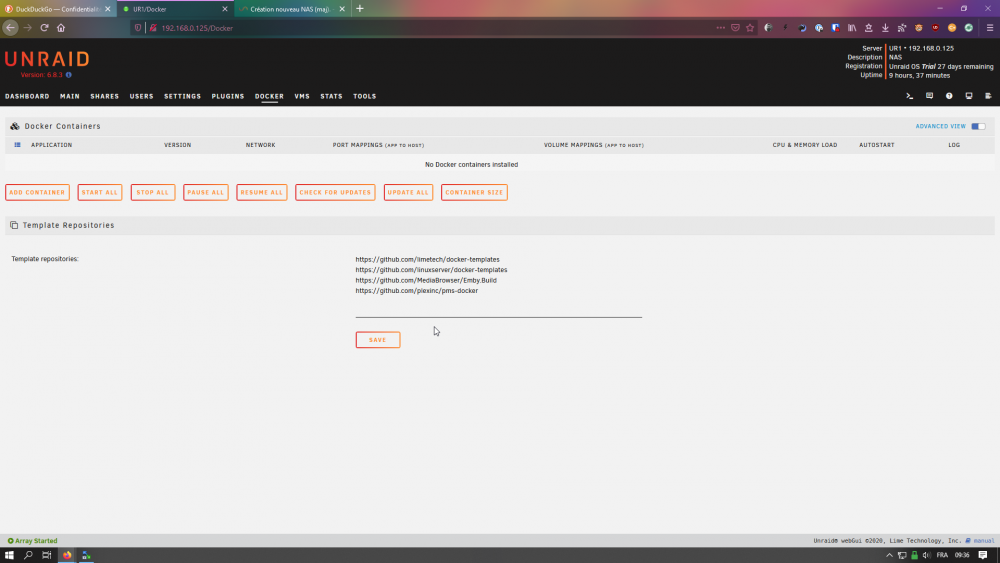Click the volume icon in system tray

[x=927, y=555]
